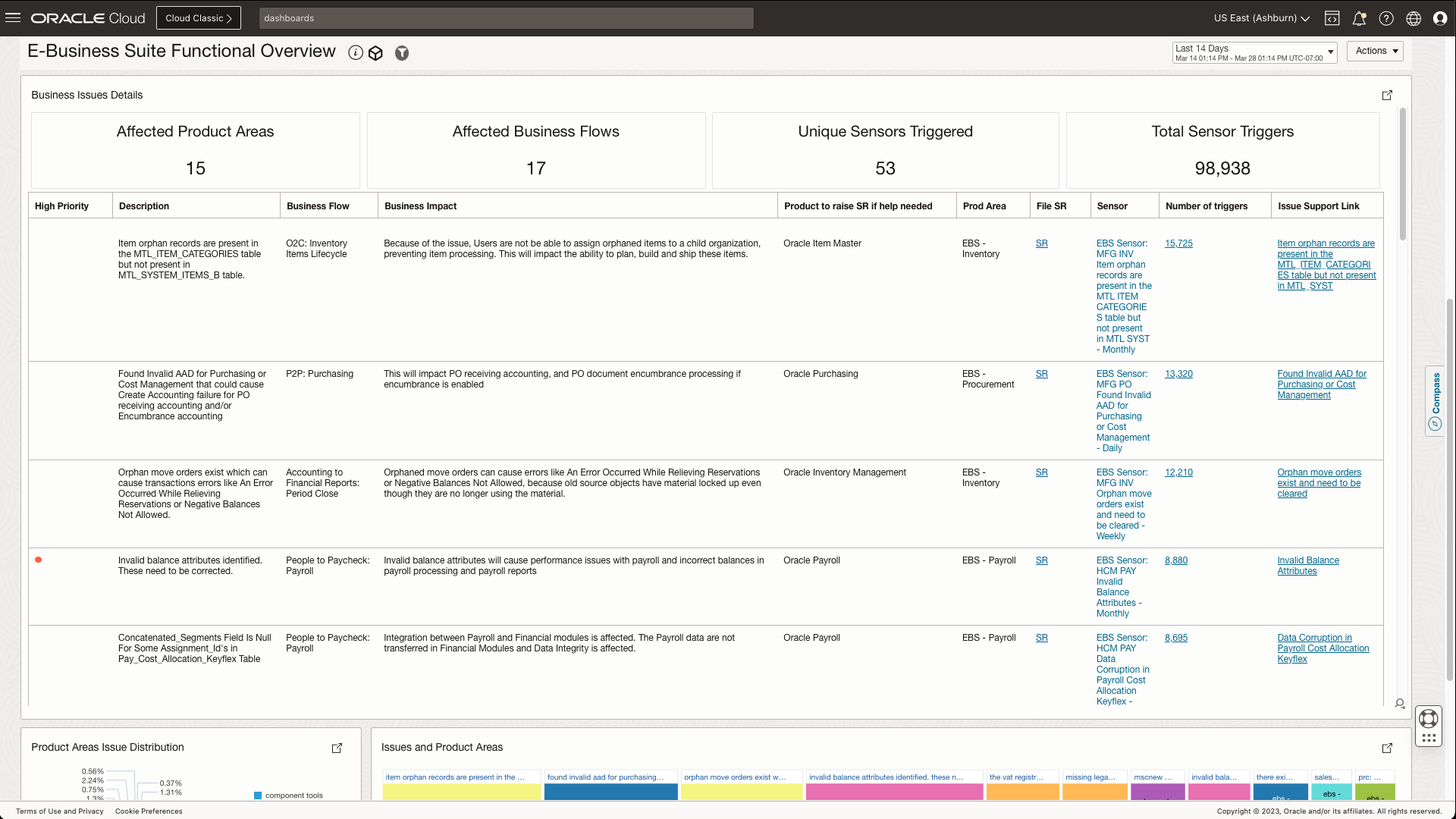Image resolution: width=1456 pixels, height=819 pixels.
Task: Open the hamburger navigation menu
Action: coord(13,18)
